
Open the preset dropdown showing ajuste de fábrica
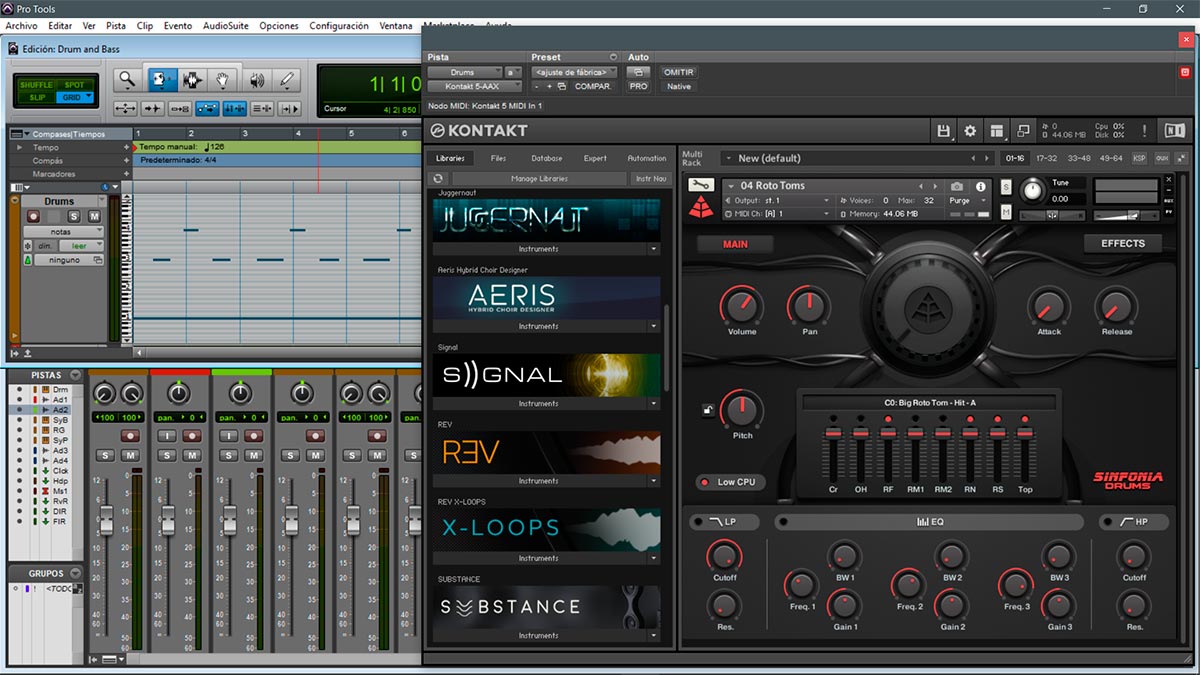point(575,72)
